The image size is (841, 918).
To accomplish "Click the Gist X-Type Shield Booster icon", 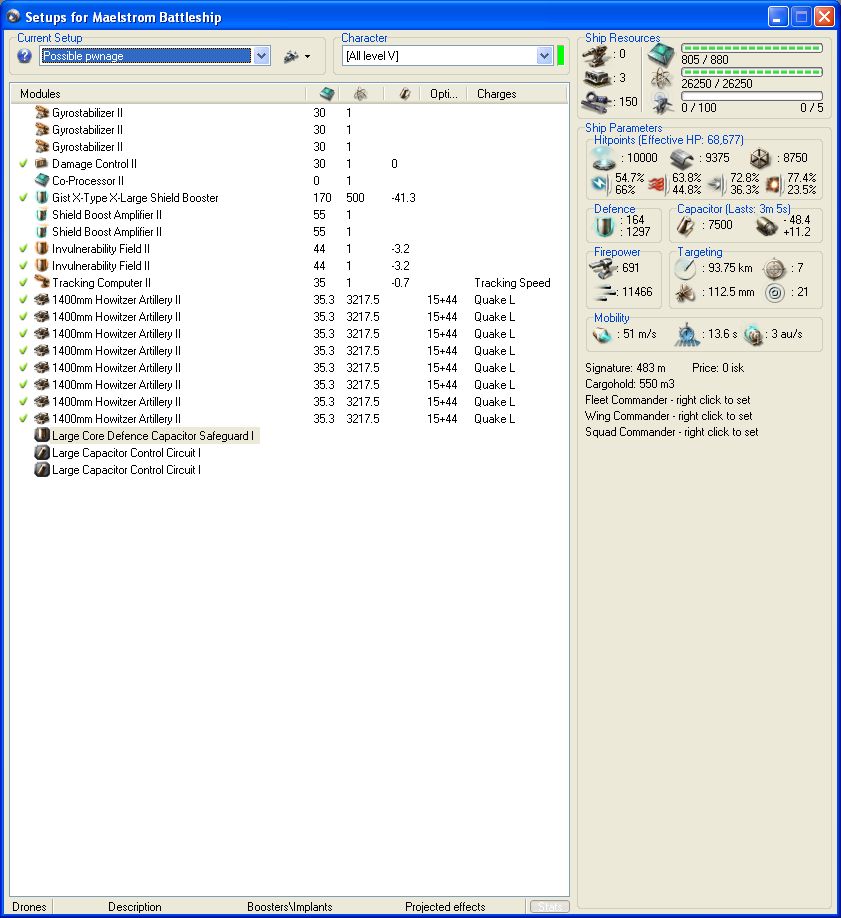I will click(42, 197).
